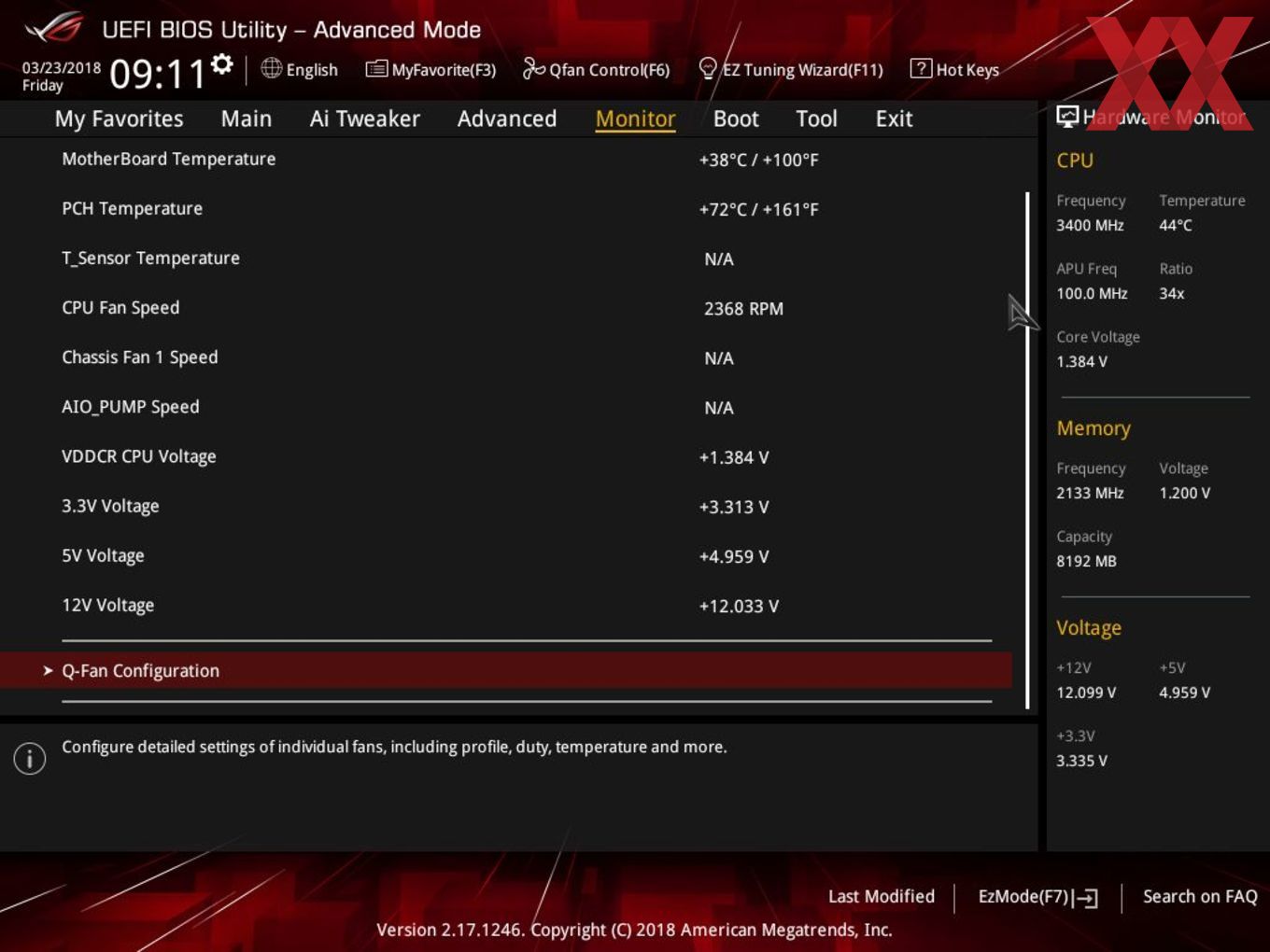
Task: Open the Exit tab
Action: [894, 119]
